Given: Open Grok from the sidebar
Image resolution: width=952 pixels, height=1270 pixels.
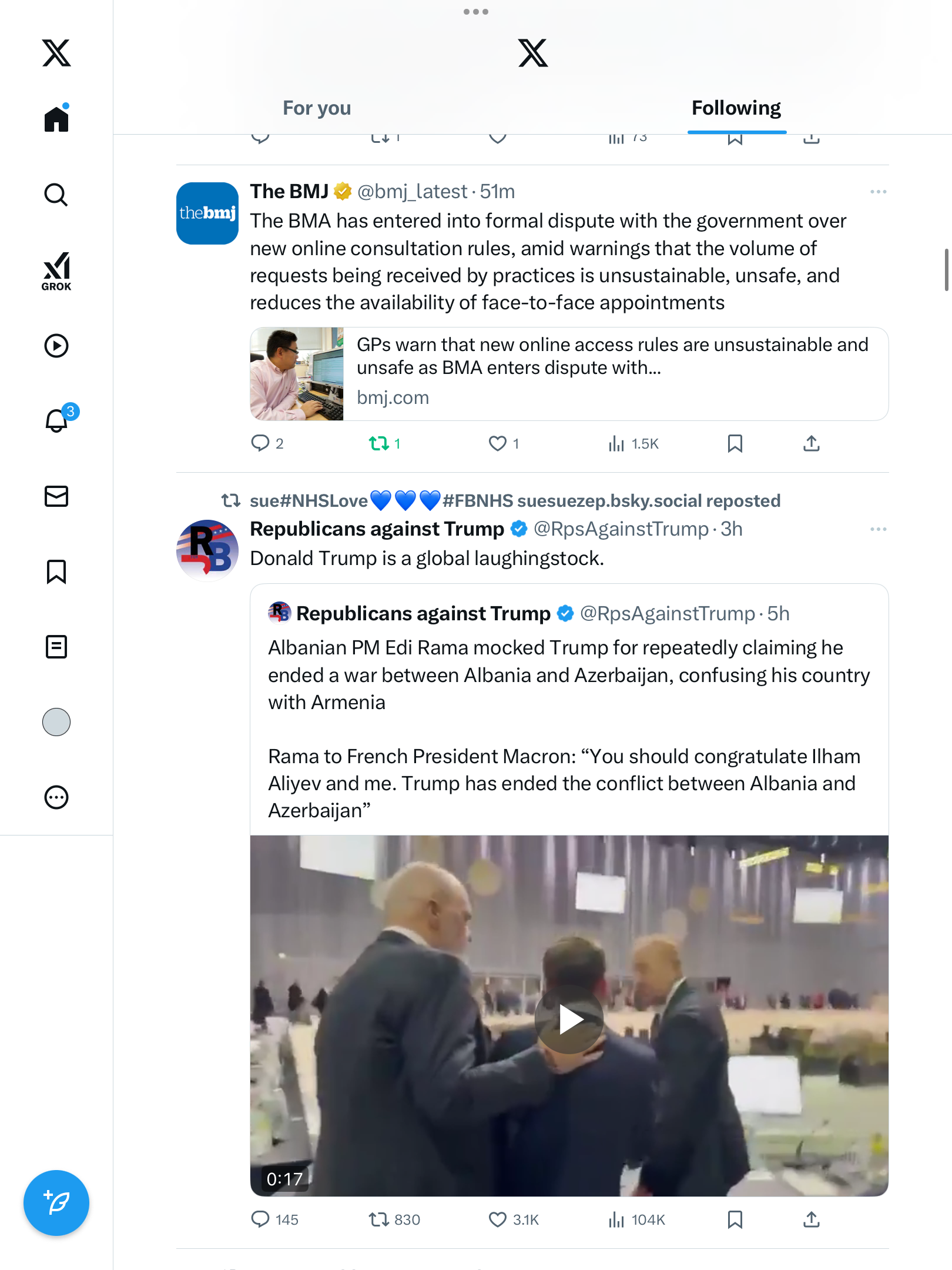Looking at the screenshot, I should click(x=56, y=271).
